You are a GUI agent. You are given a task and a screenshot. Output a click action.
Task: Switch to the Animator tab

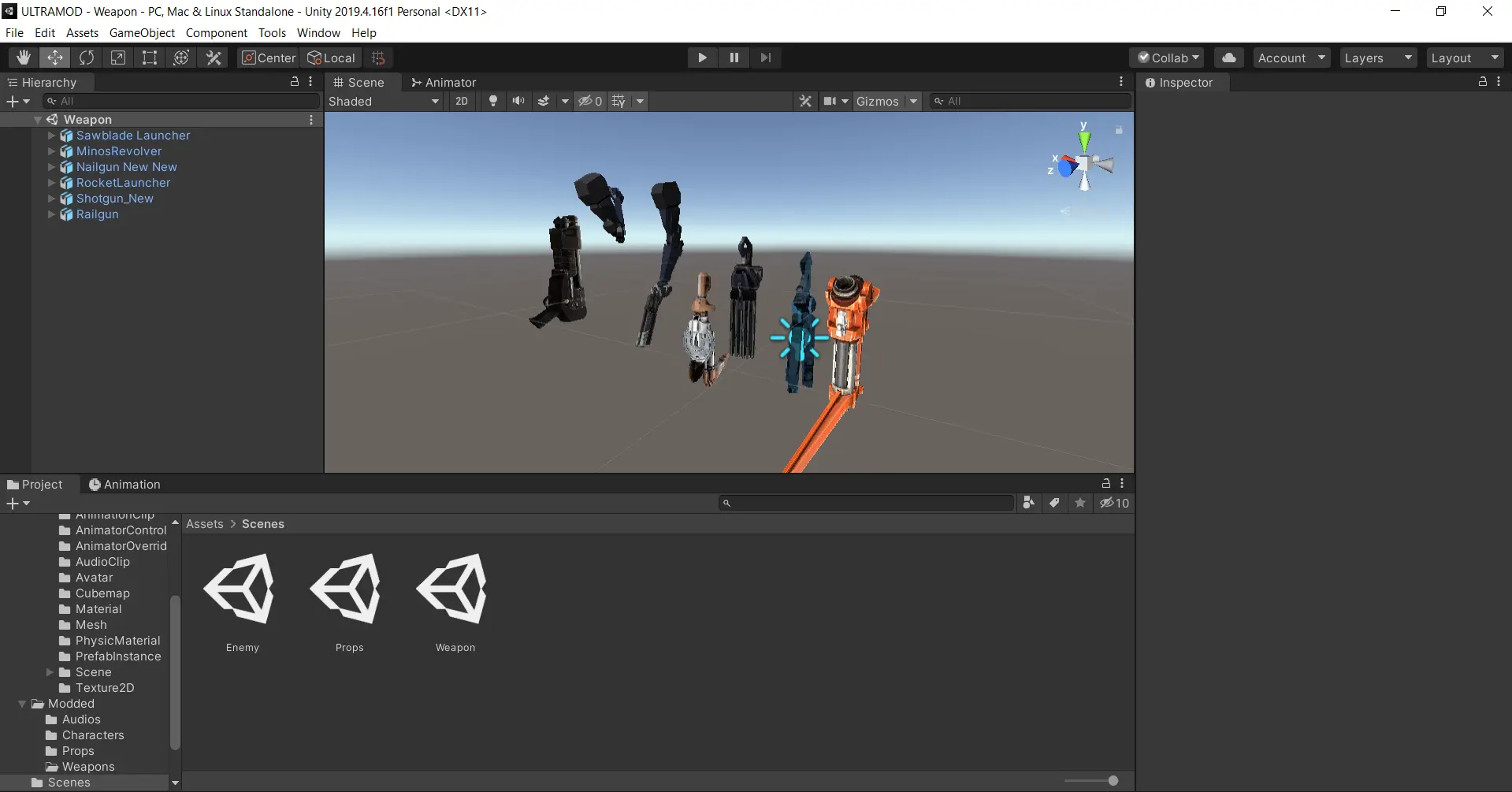(x=444, y=82)
